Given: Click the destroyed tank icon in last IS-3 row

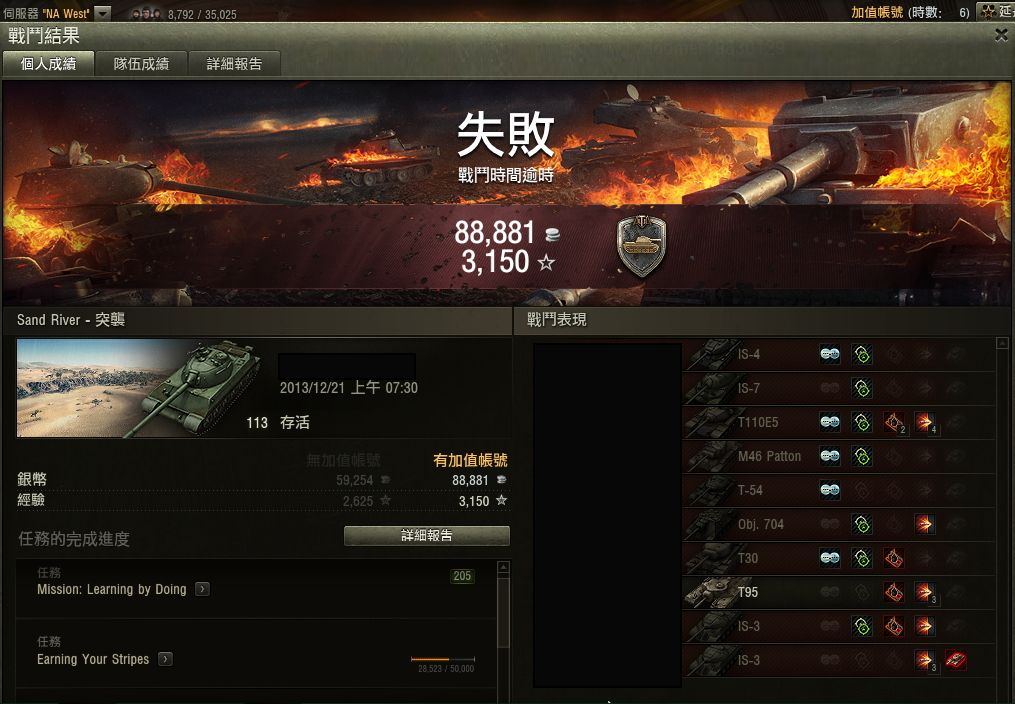Looking at the screenshot, I should [955, 660].
